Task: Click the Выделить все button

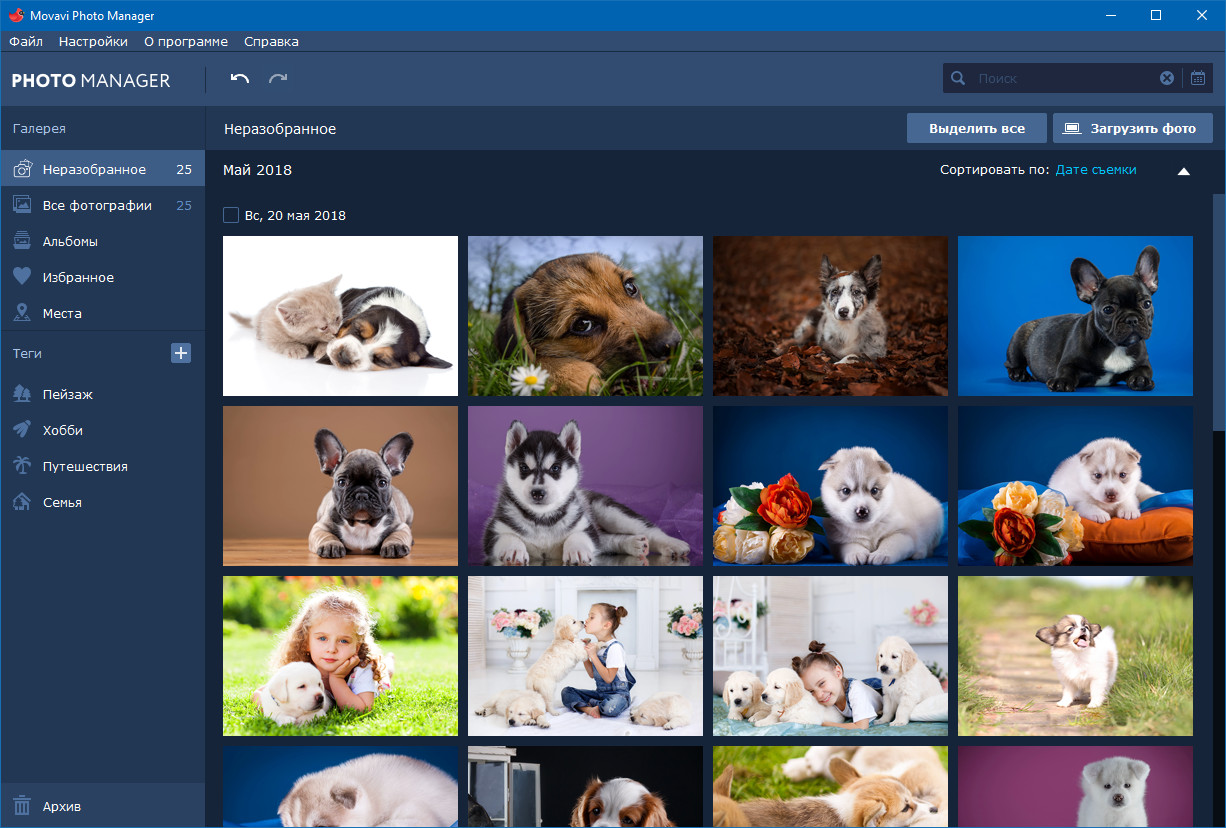Action: [977, 128]
